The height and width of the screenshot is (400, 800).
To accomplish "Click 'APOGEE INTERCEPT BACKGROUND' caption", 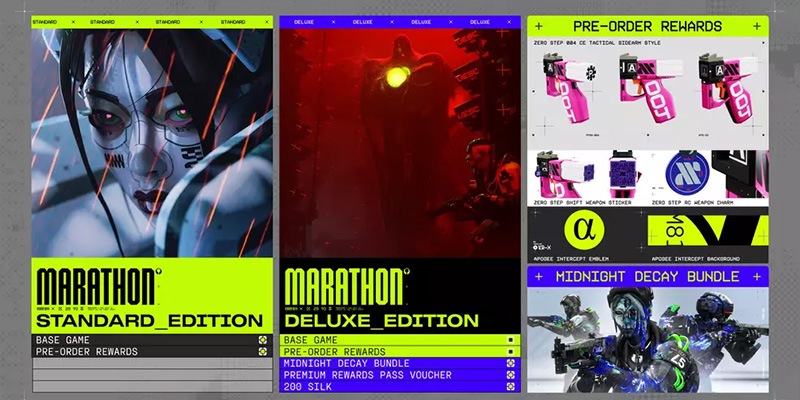I will click(x=695, y=259).
